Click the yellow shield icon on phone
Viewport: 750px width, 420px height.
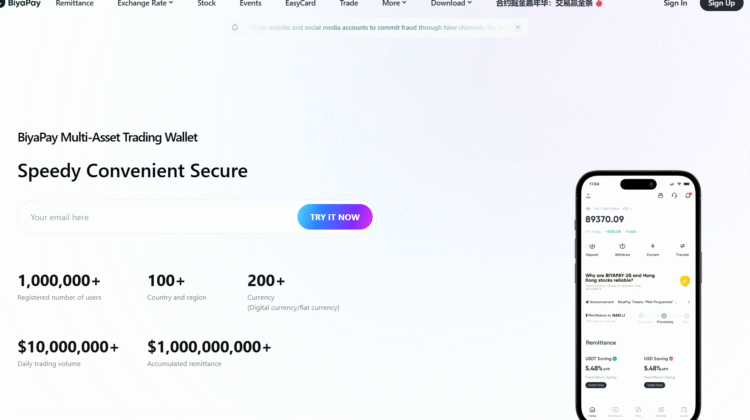[x=684, y=281]
